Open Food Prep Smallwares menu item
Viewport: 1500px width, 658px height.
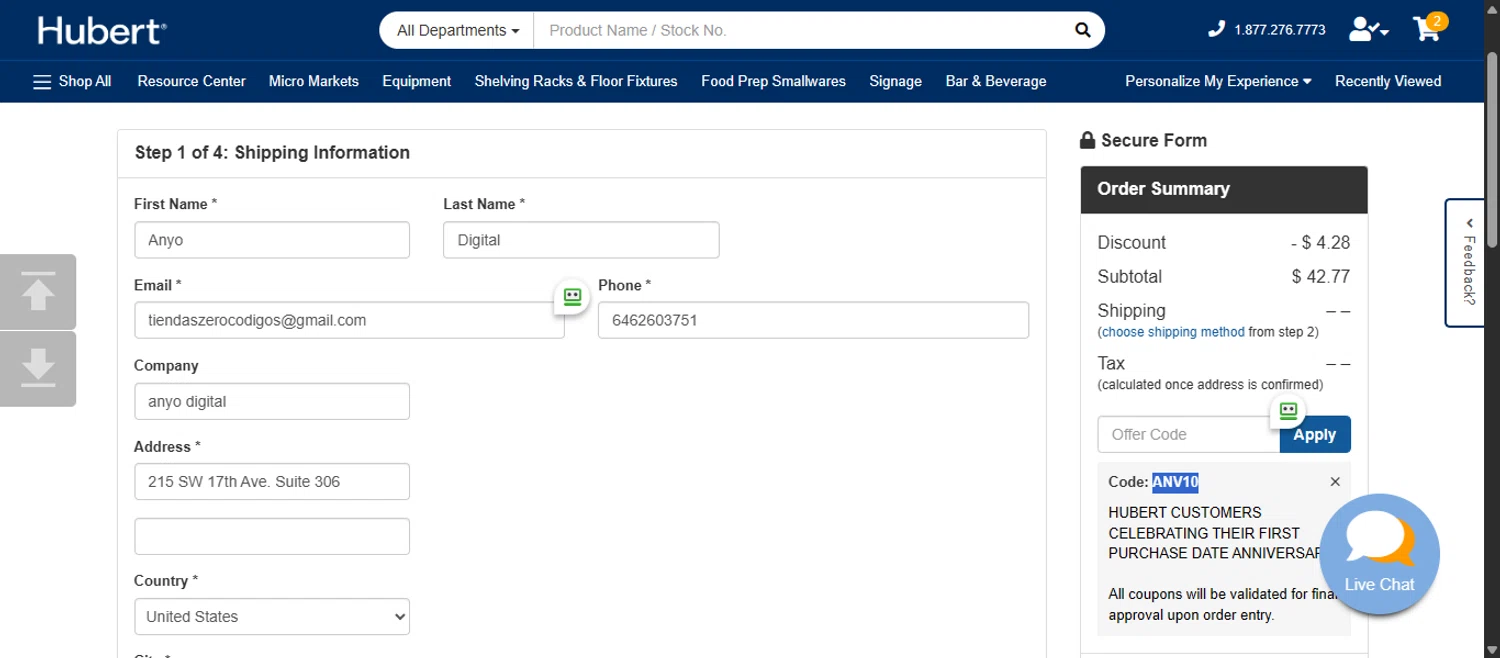tap(773, 81)
